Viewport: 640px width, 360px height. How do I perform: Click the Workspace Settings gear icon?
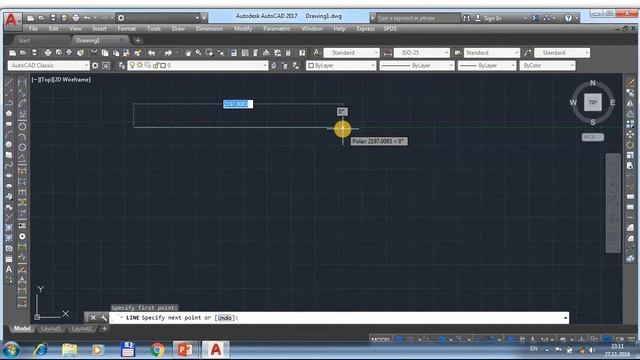[x=95, y=65]
